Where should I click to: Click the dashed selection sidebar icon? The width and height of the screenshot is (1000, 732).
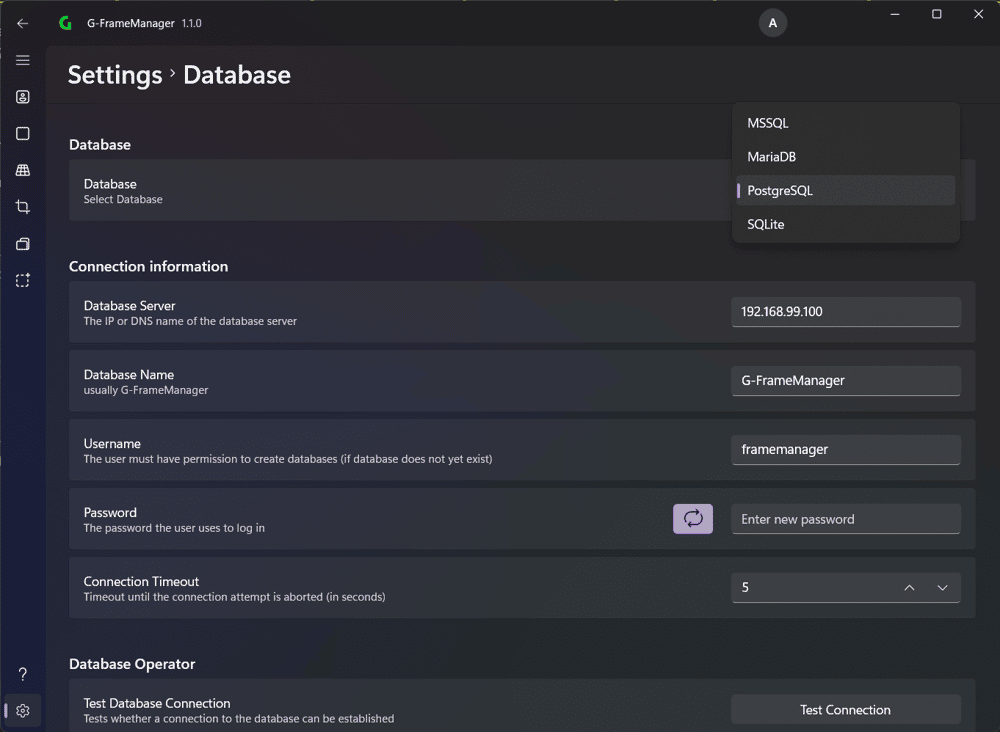point(23,281)
